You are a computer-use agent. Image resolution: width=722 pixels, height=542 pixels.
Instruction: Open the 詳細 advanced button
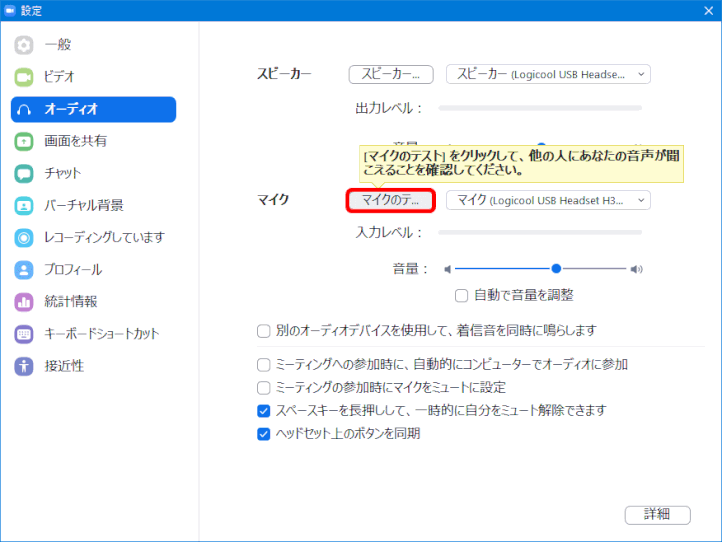(658, 515)
